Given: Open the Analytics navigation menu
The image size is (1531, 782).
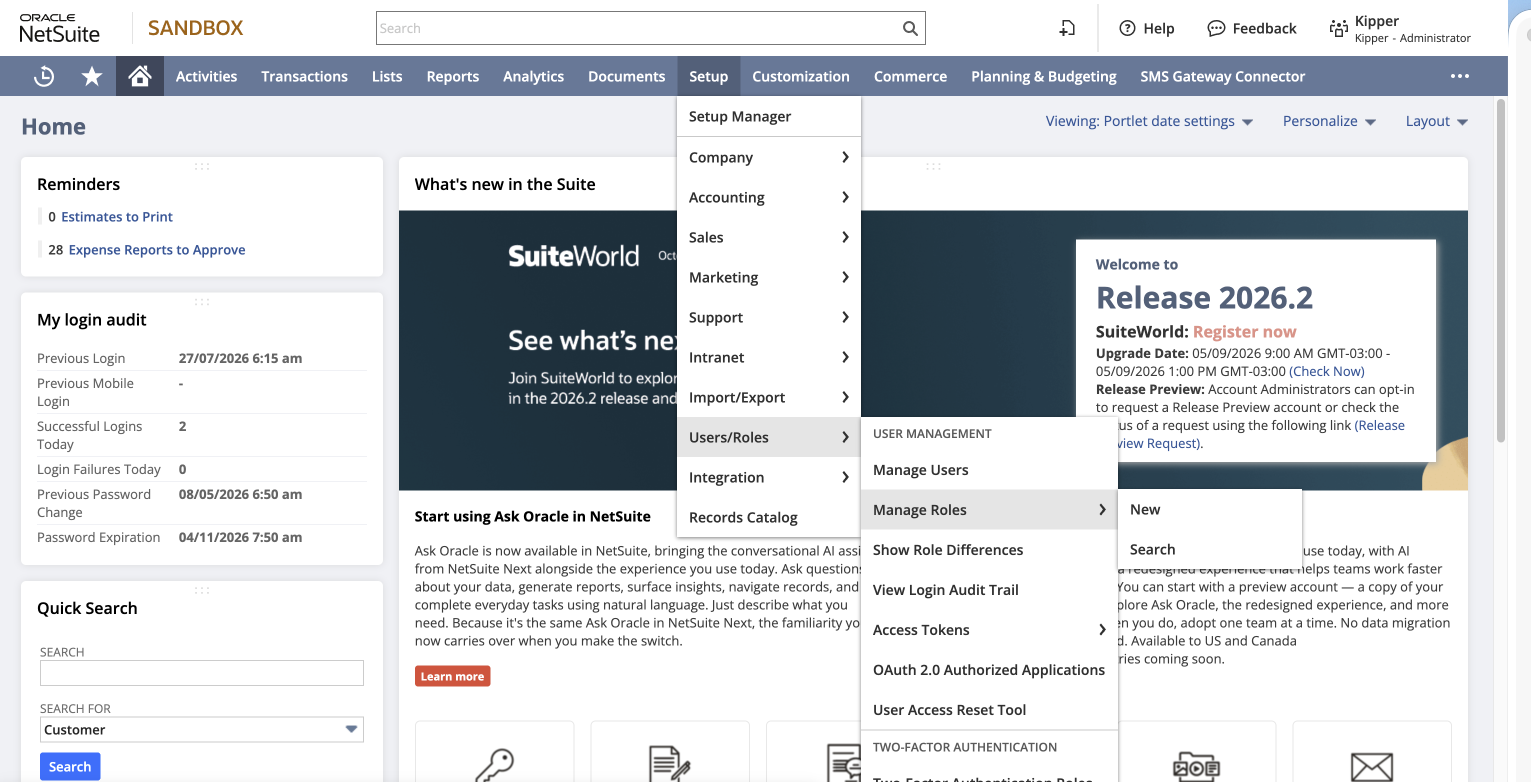Looking at the screenshot, I should 533,76.
